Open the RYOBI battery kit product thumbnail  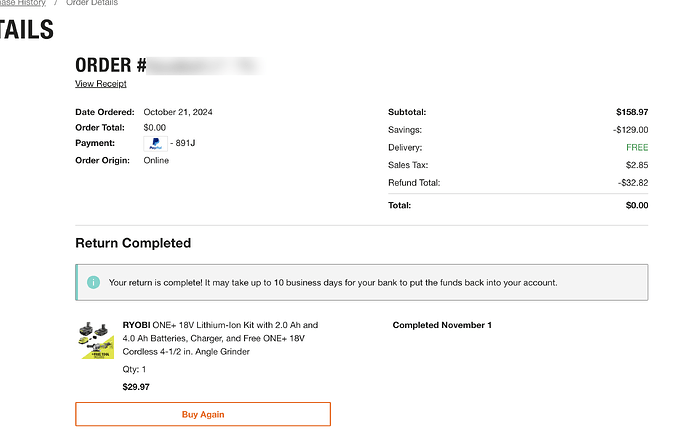pos(96,340)
